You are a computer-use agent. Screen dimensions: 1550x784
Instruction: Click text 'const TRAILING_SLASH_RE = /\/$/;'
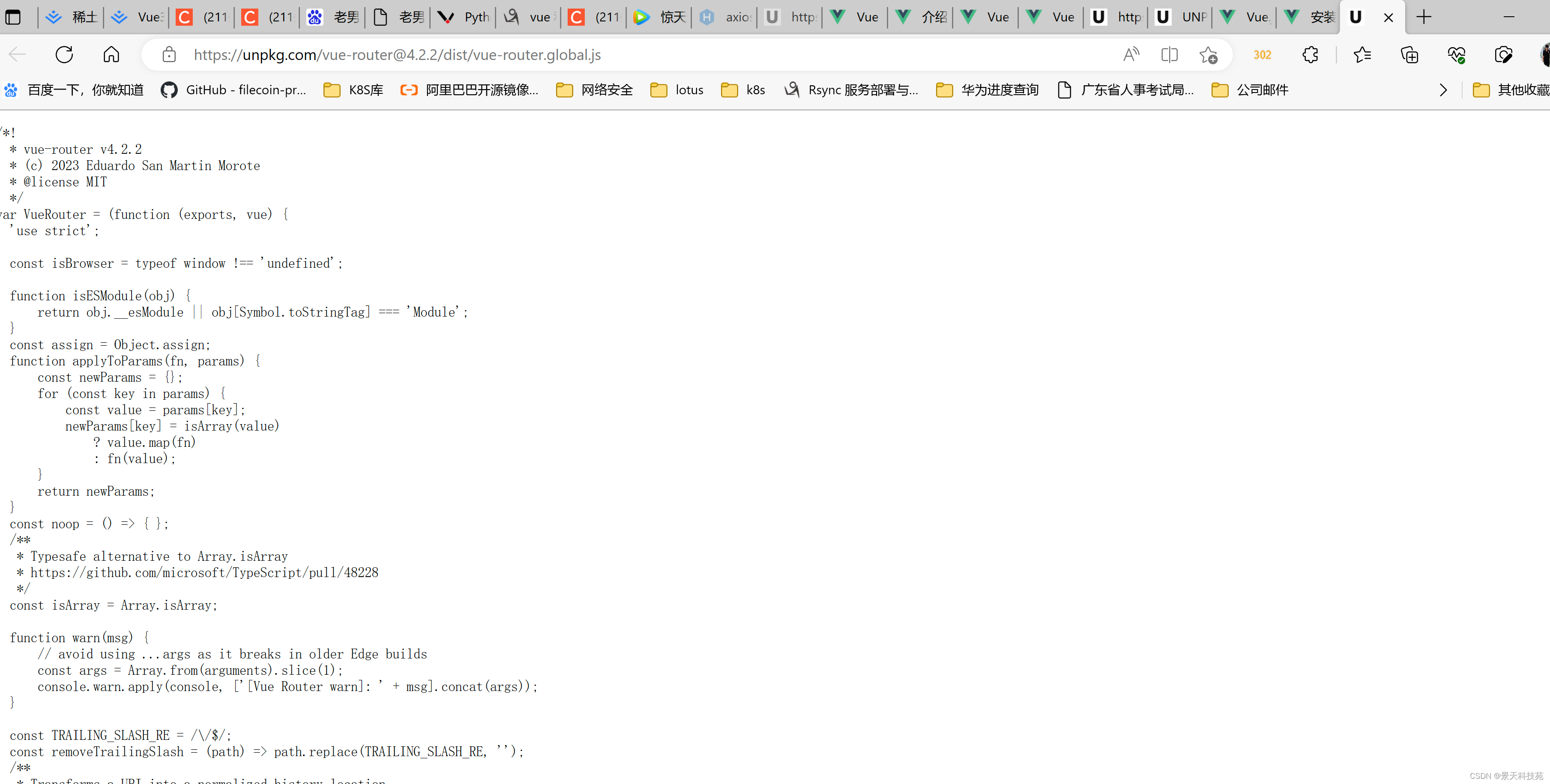[120, 735]
